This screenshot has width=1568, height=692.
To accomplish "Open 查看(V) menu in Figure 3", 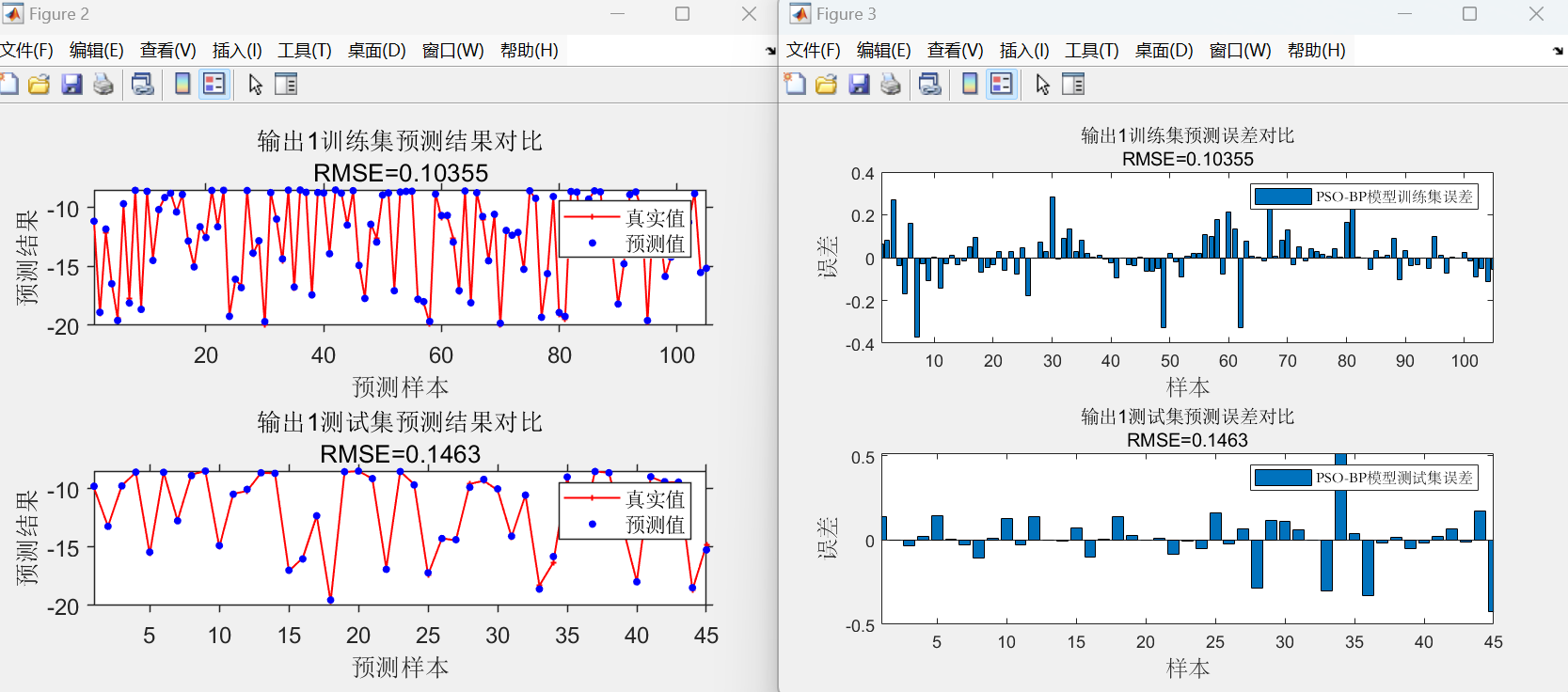I will point(956,51).
